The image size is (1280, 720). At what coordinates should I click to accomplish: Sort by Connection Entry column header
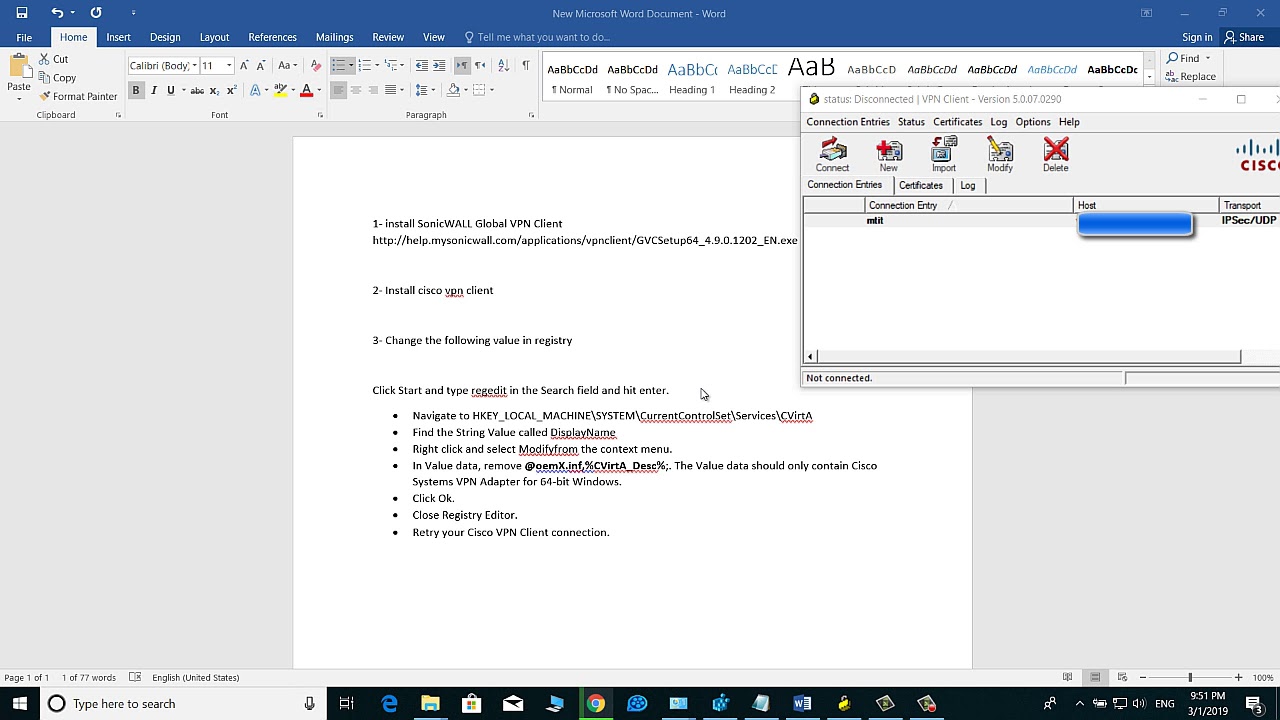pos(968,206)
